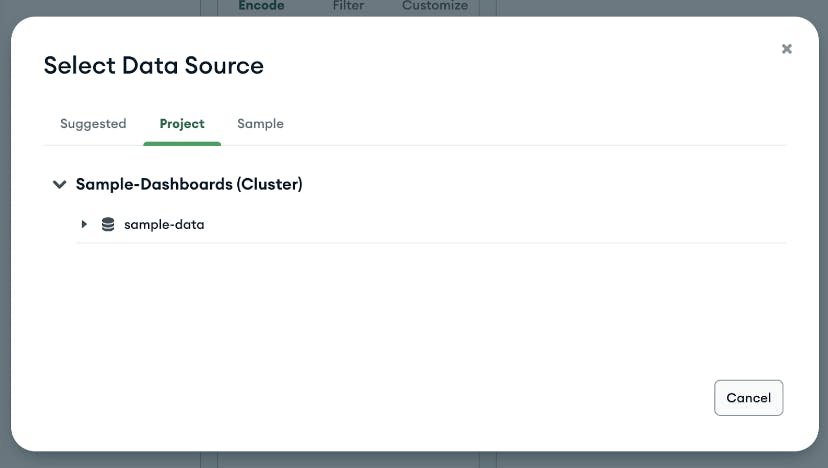Image resolution: width=828 pixels, height=468 pixels.
Task: Click the Select Data Source heading
Action: (x=154, y=65)
